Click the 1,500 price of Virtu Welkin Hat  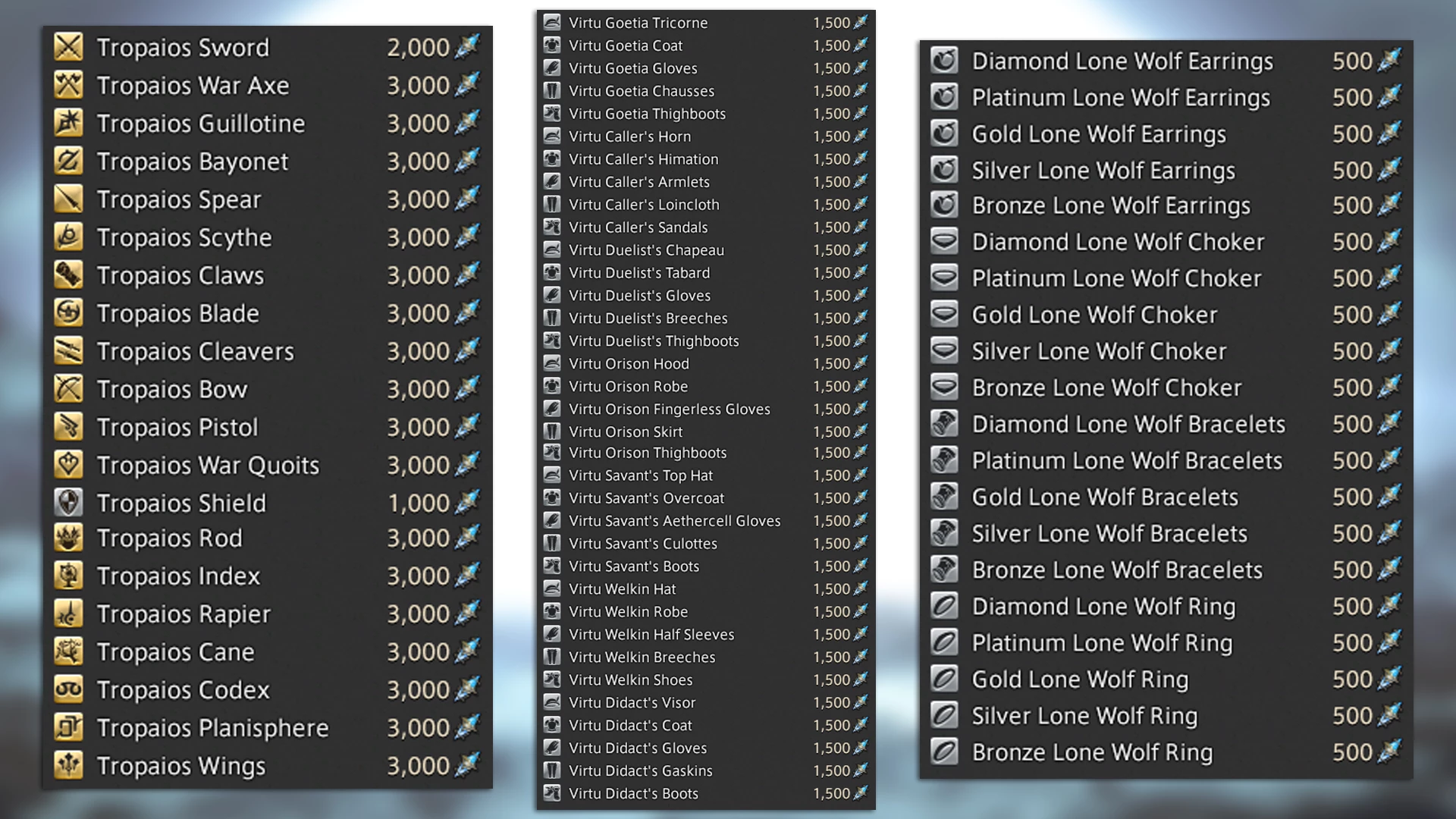coord(831,589)
